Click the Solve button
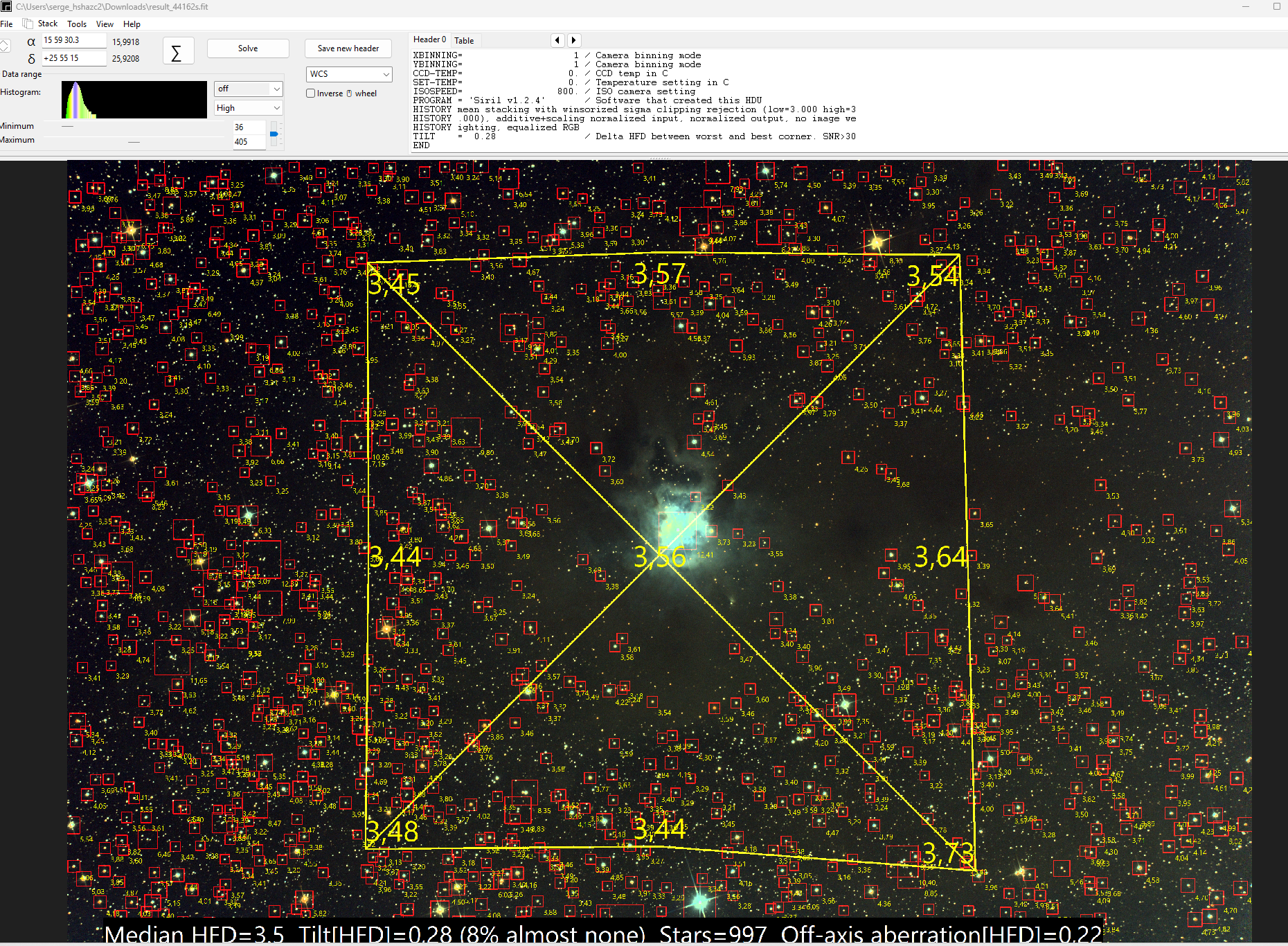Image resolution: width=1288 pixels, height=946 pixels. 248,48
